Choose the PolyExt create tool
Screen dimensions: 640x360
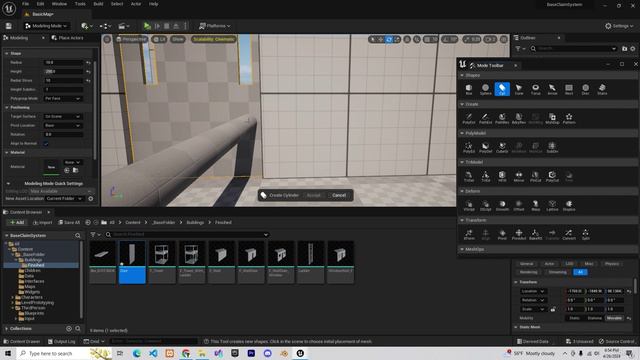469,118
